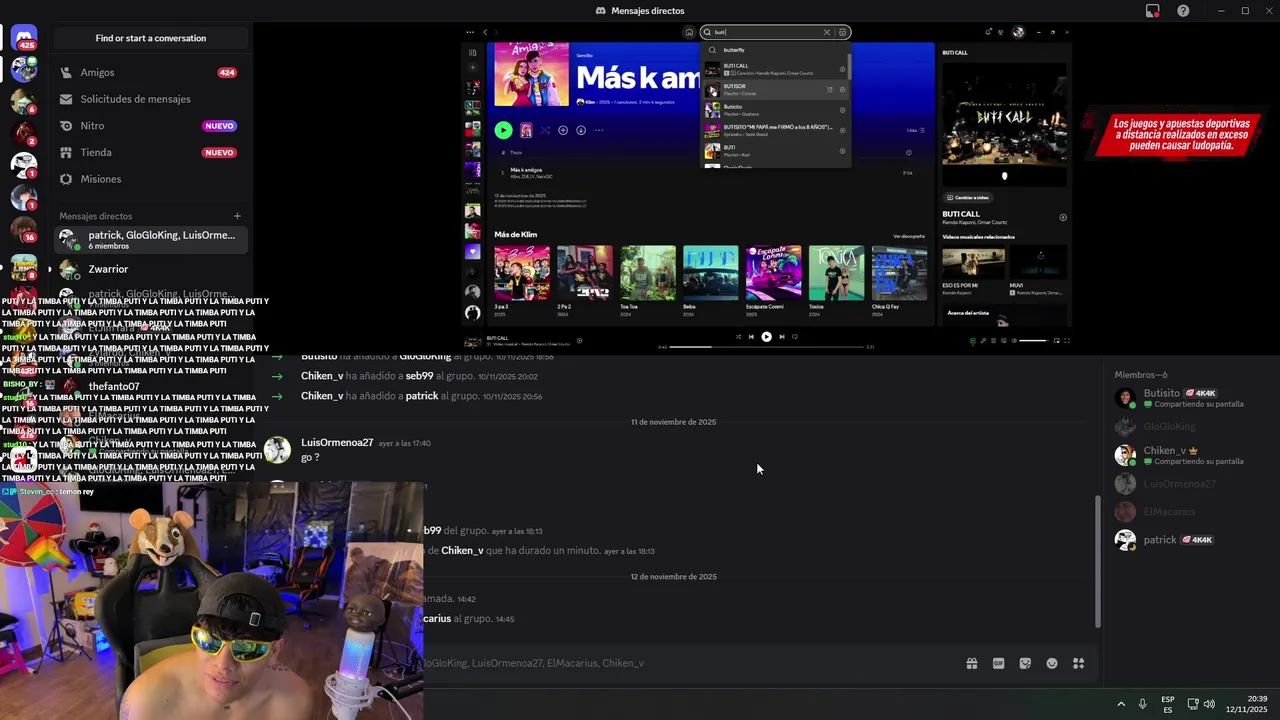Select BUTISOR playlist result
This screenshot has height=720, width=1280.
point(776,89)
